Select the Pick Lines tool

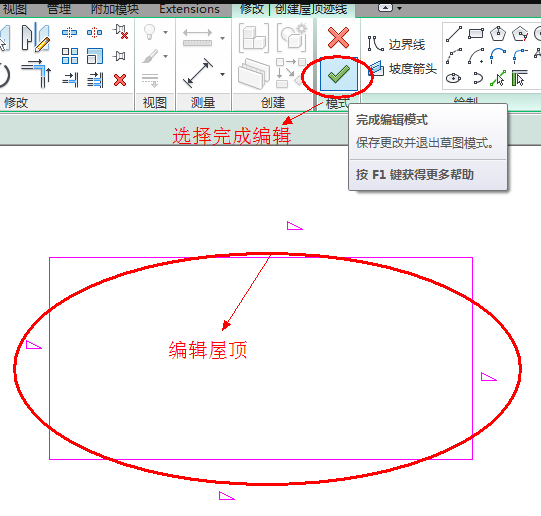click(498, 78)
